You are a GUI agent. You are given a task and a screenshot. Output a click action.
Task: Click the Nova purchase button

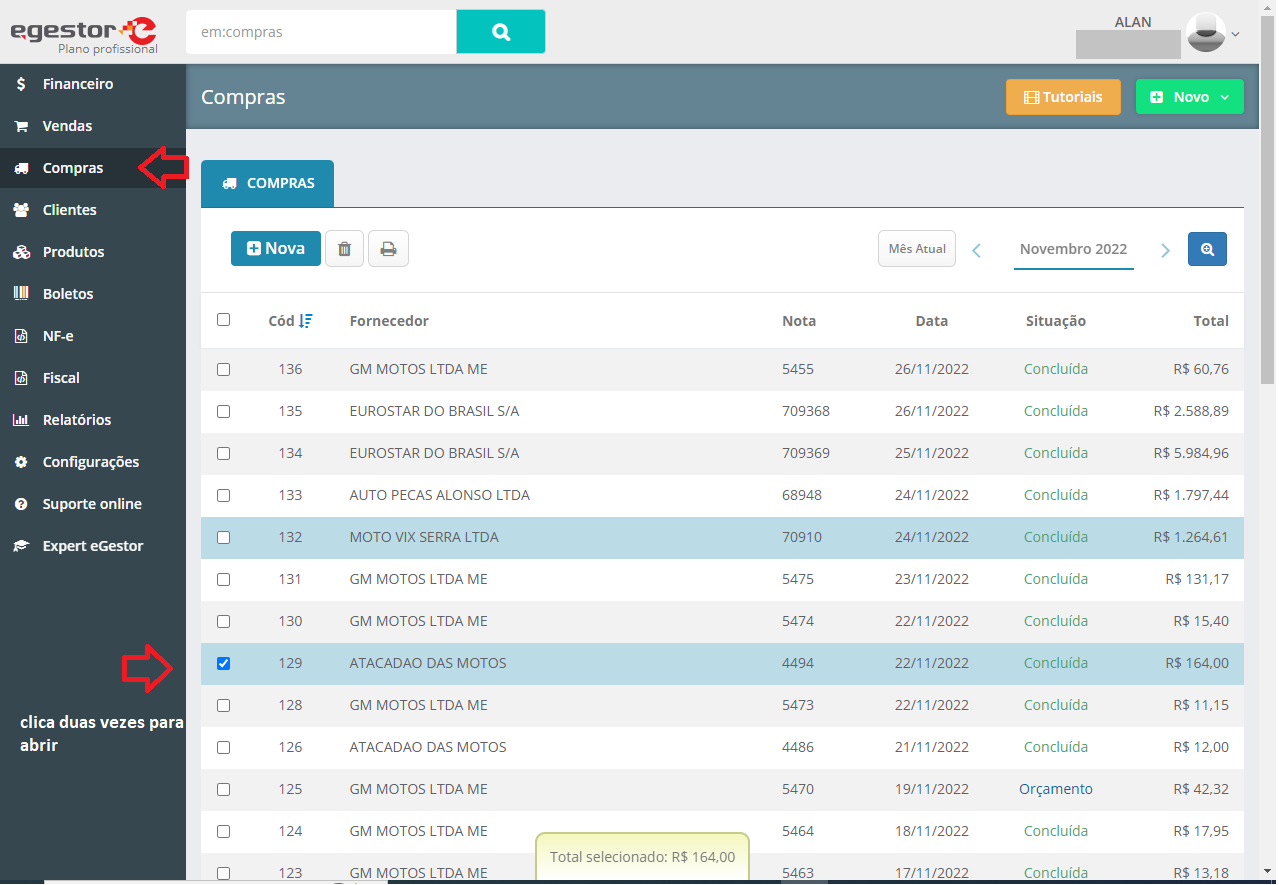click(276, 248)
